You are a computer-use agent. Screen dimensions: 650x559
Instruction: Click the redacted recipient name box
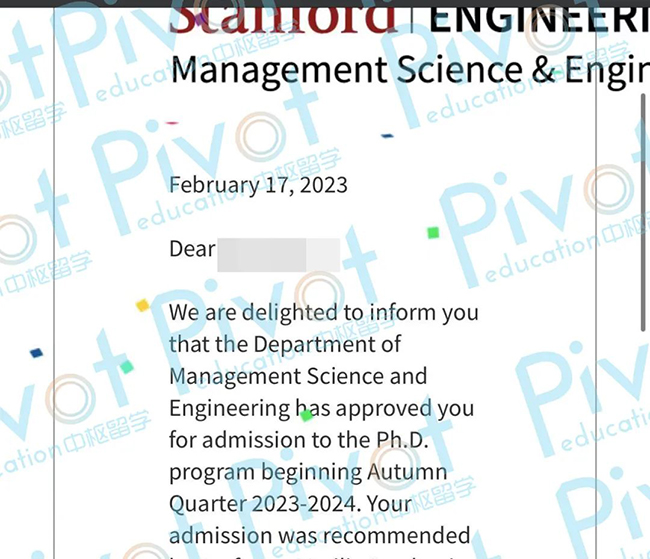pyautogui.click(x=278, y=250)
